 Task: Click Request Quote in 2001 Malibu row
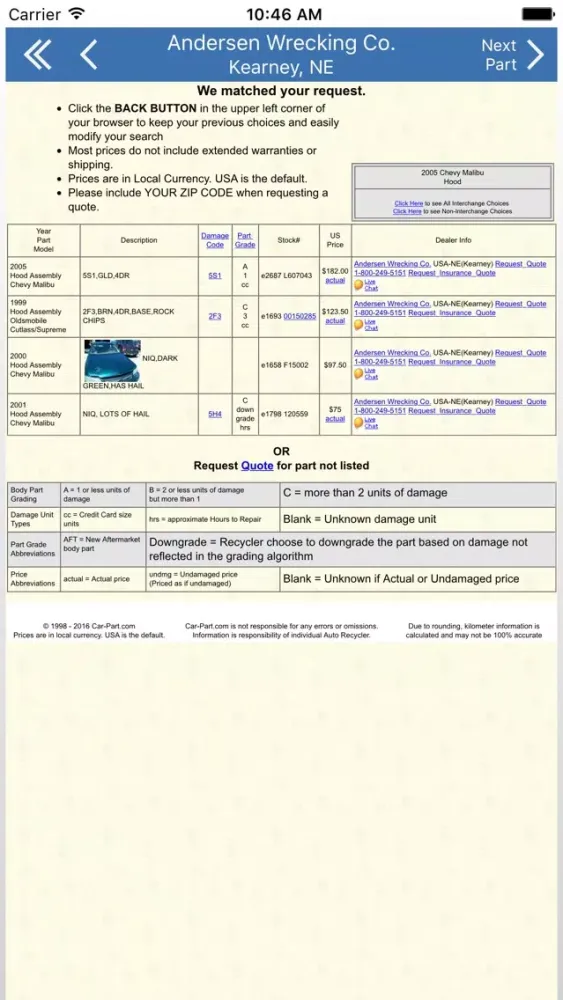tap(520, 402)
